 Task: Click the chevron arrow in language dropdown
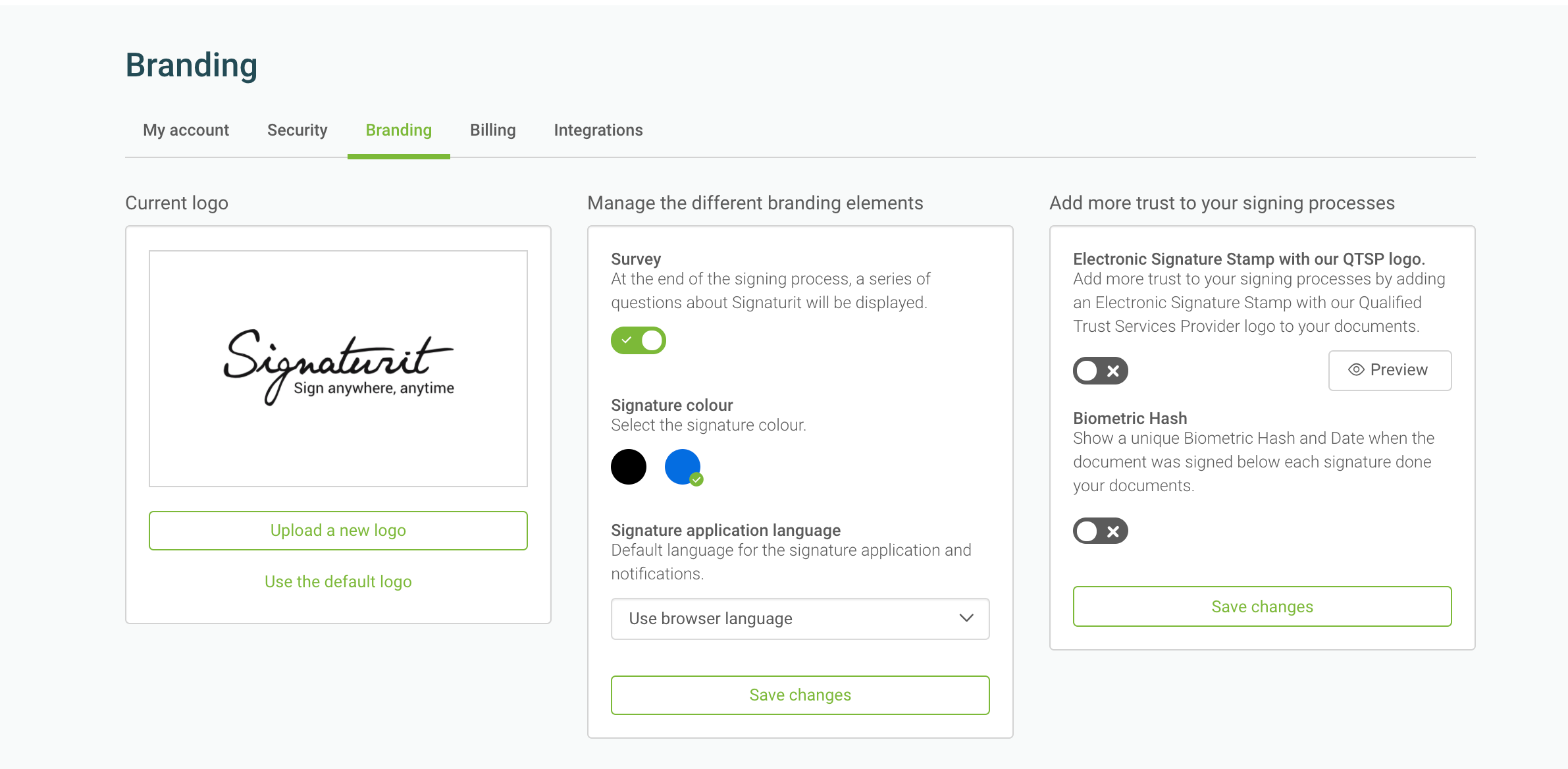pos(966,618)
